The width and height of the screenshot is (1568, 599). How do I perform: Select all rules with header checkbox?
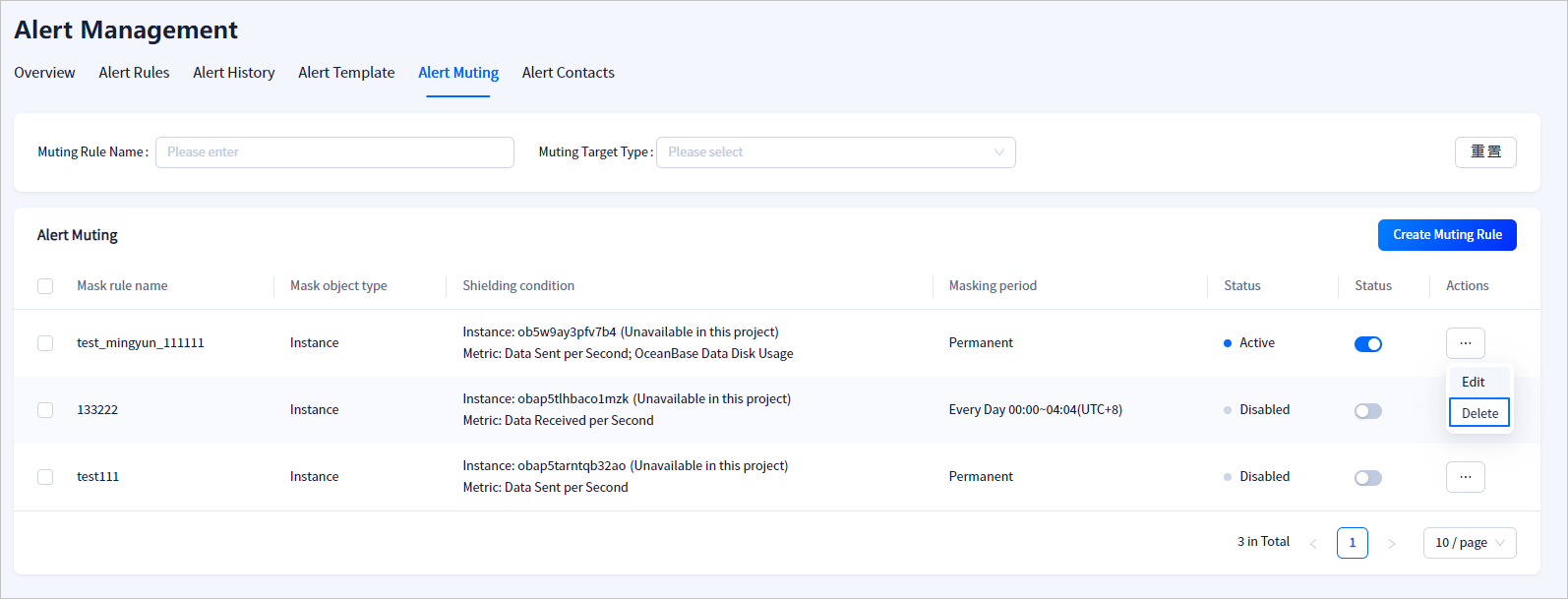tap(45, 286)
